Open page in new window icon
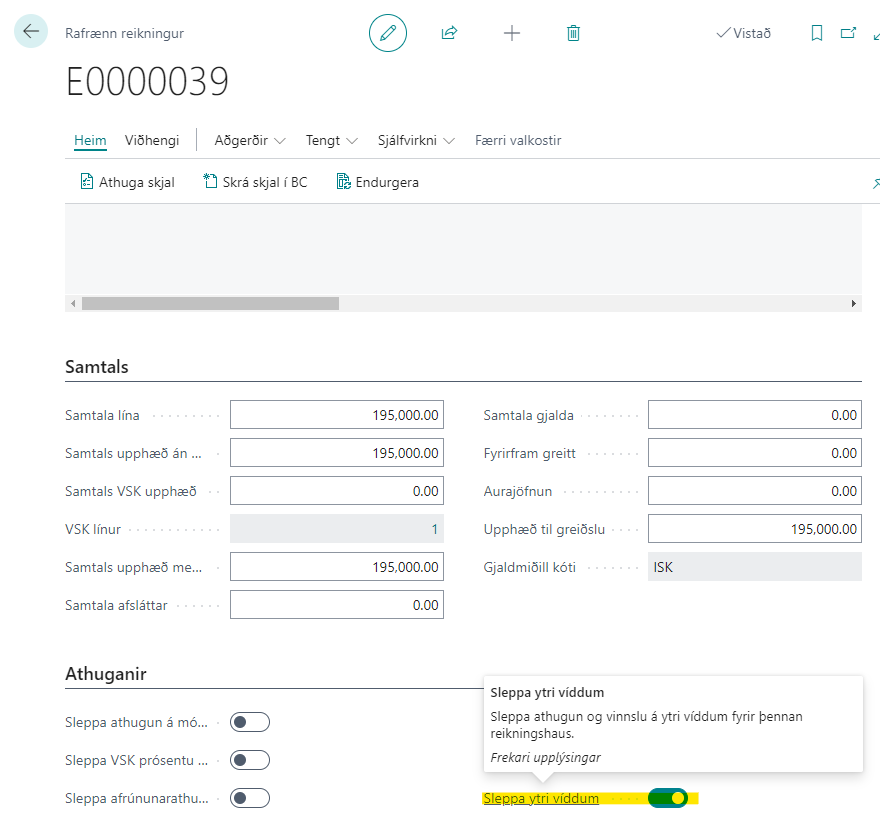The height and width of the screenshot is (826, 880). pos(848,33)
